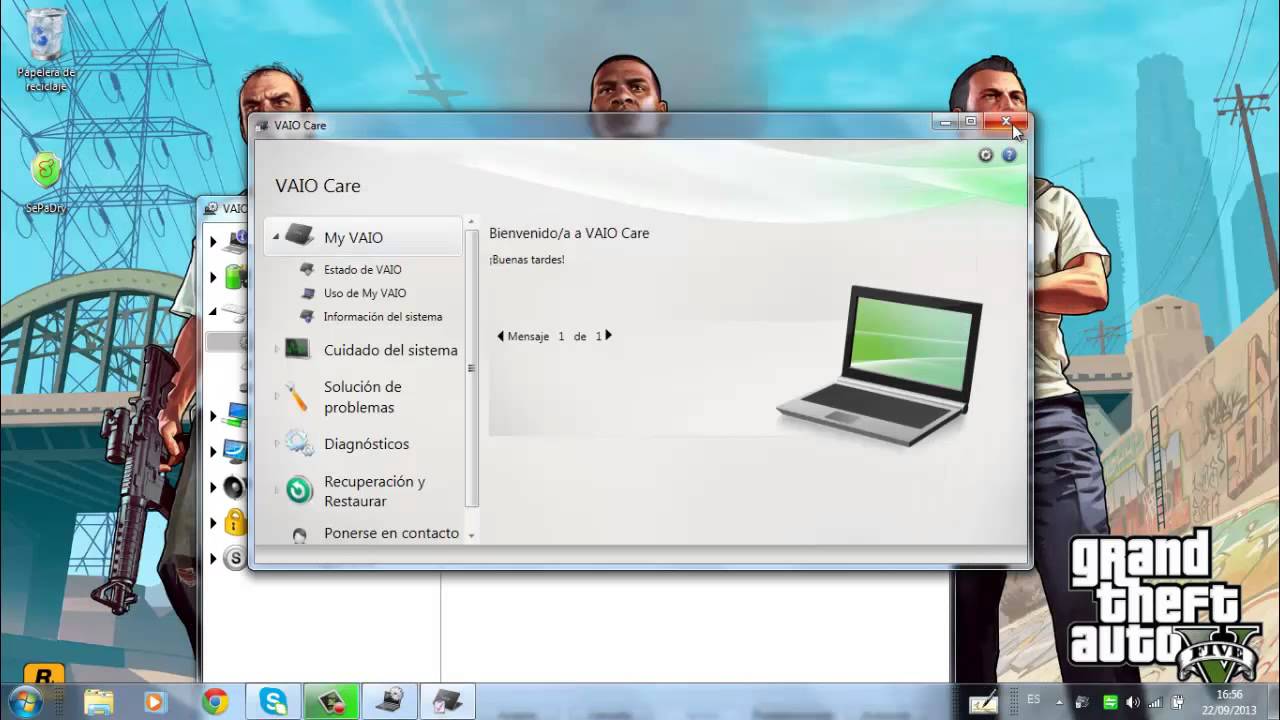
Task: Open Información del sistema
Action: point(383,316)
